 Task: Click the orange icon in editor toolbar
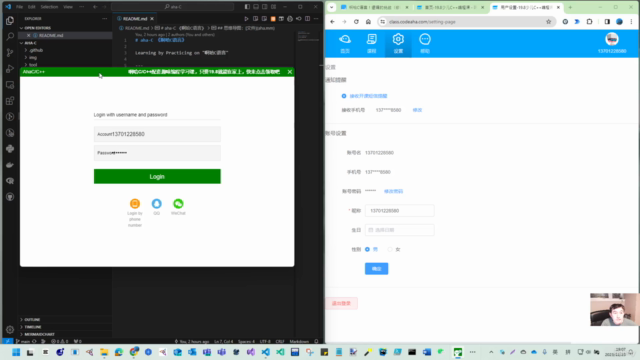click(x=273, y=19)
